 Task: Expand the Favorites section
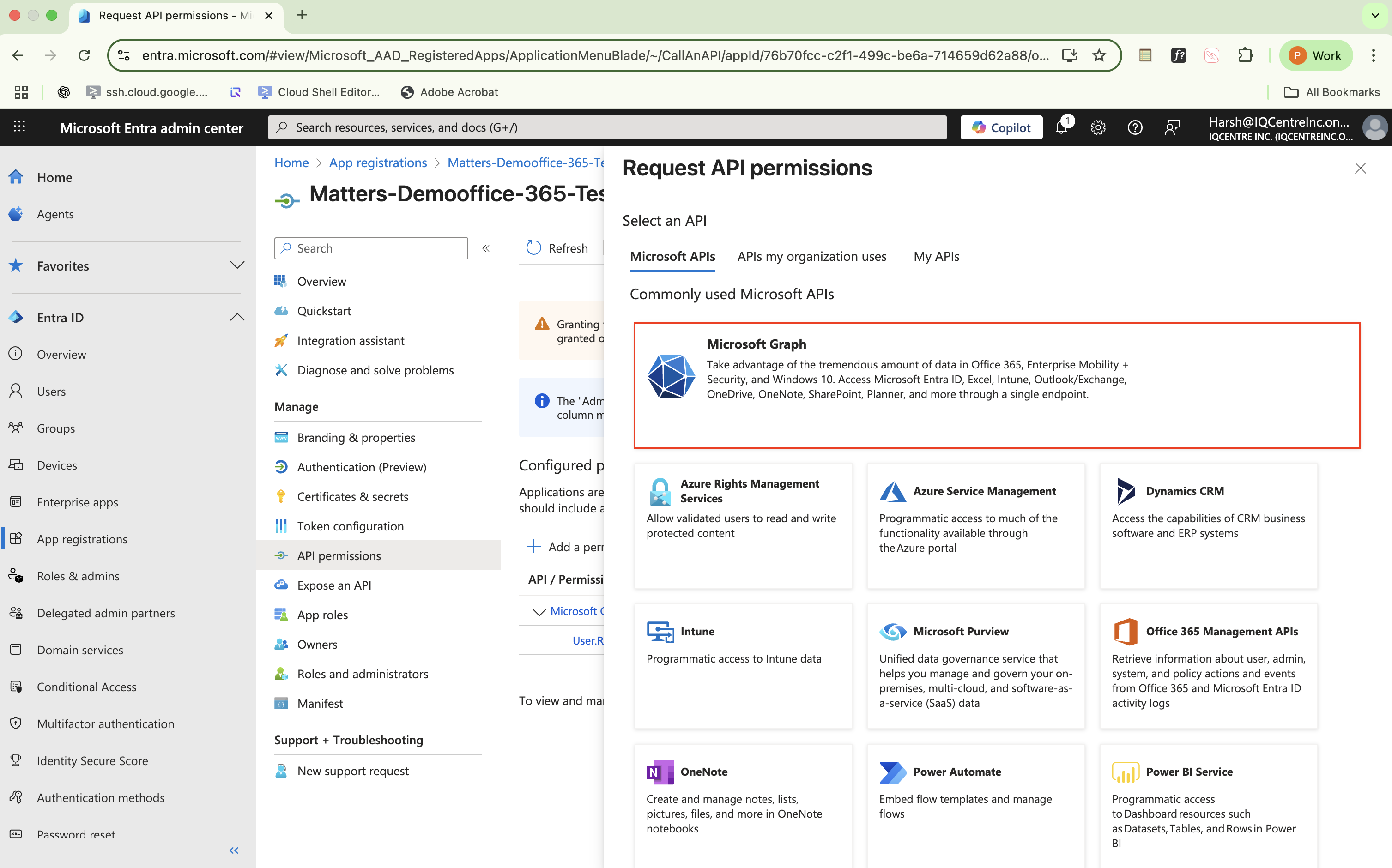[237, 265]
